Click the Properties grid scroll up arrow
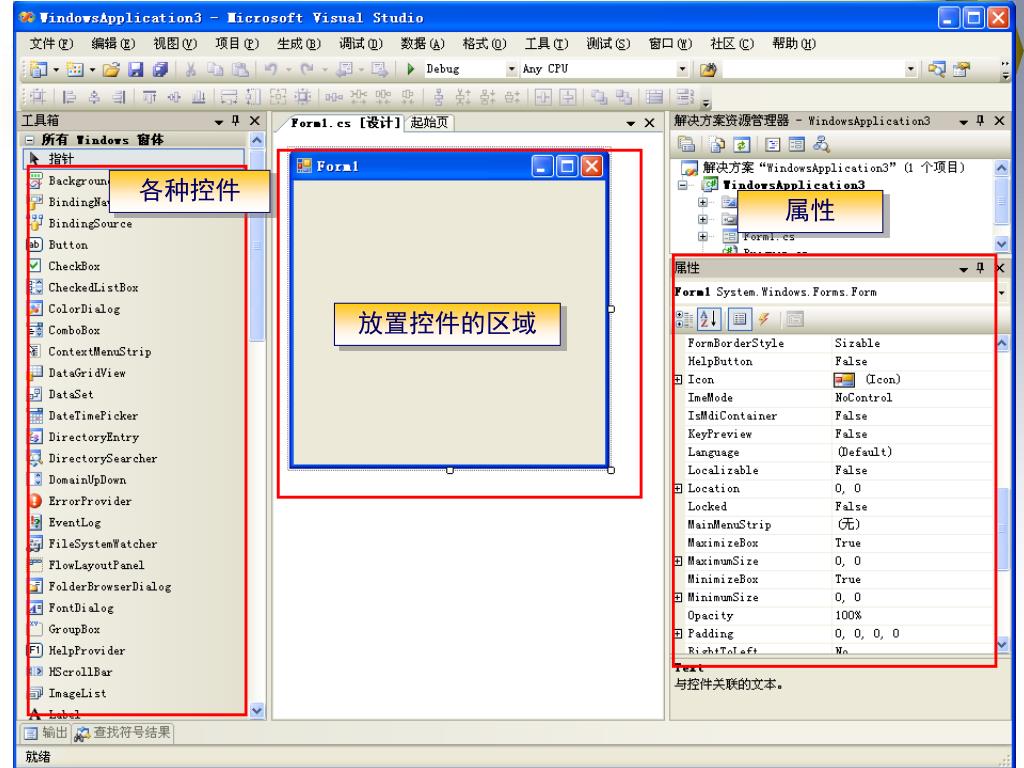1024x768 pixels. point(1002,342)
